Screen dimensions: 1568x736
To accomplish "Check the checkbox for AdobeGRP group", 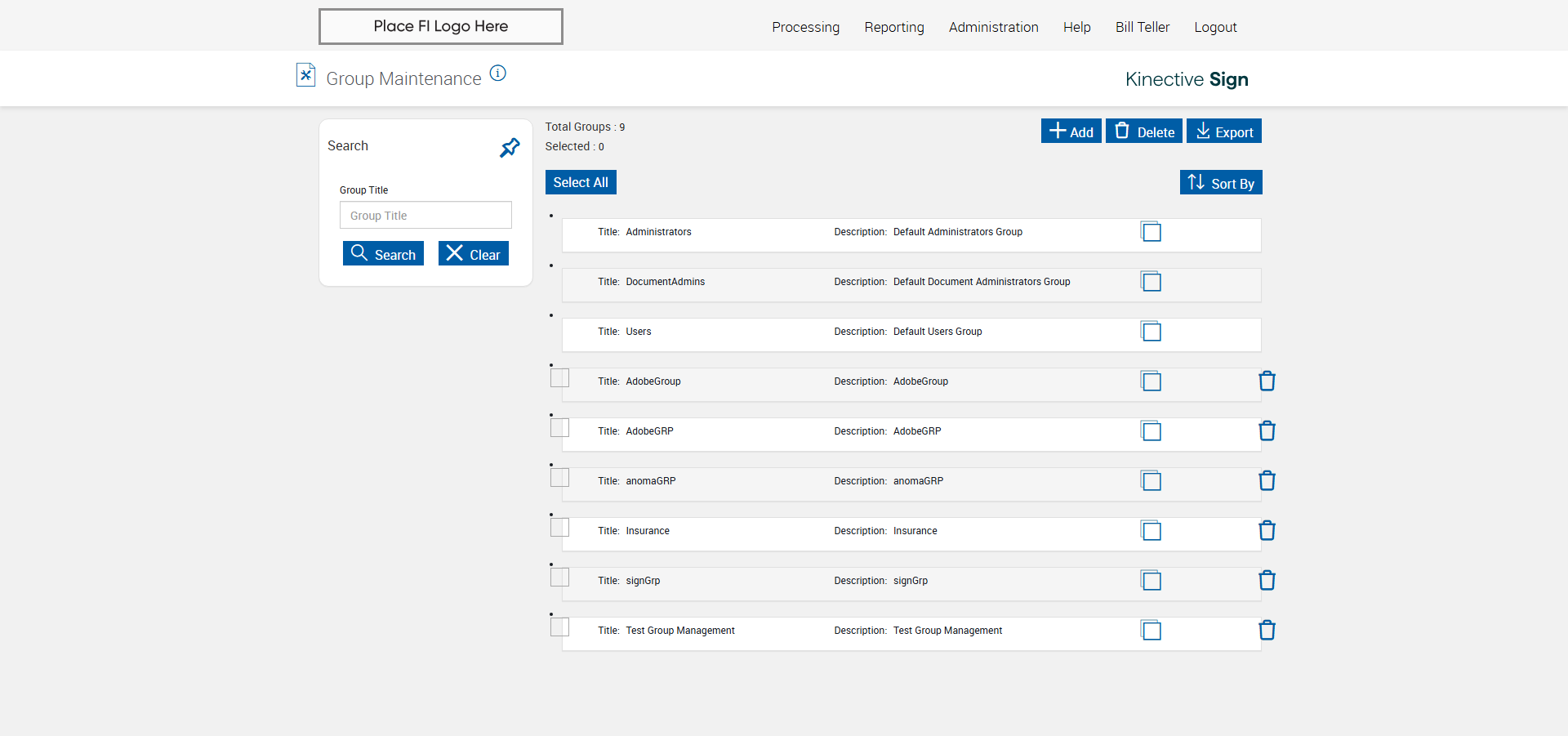I will [x=559, y=427].
